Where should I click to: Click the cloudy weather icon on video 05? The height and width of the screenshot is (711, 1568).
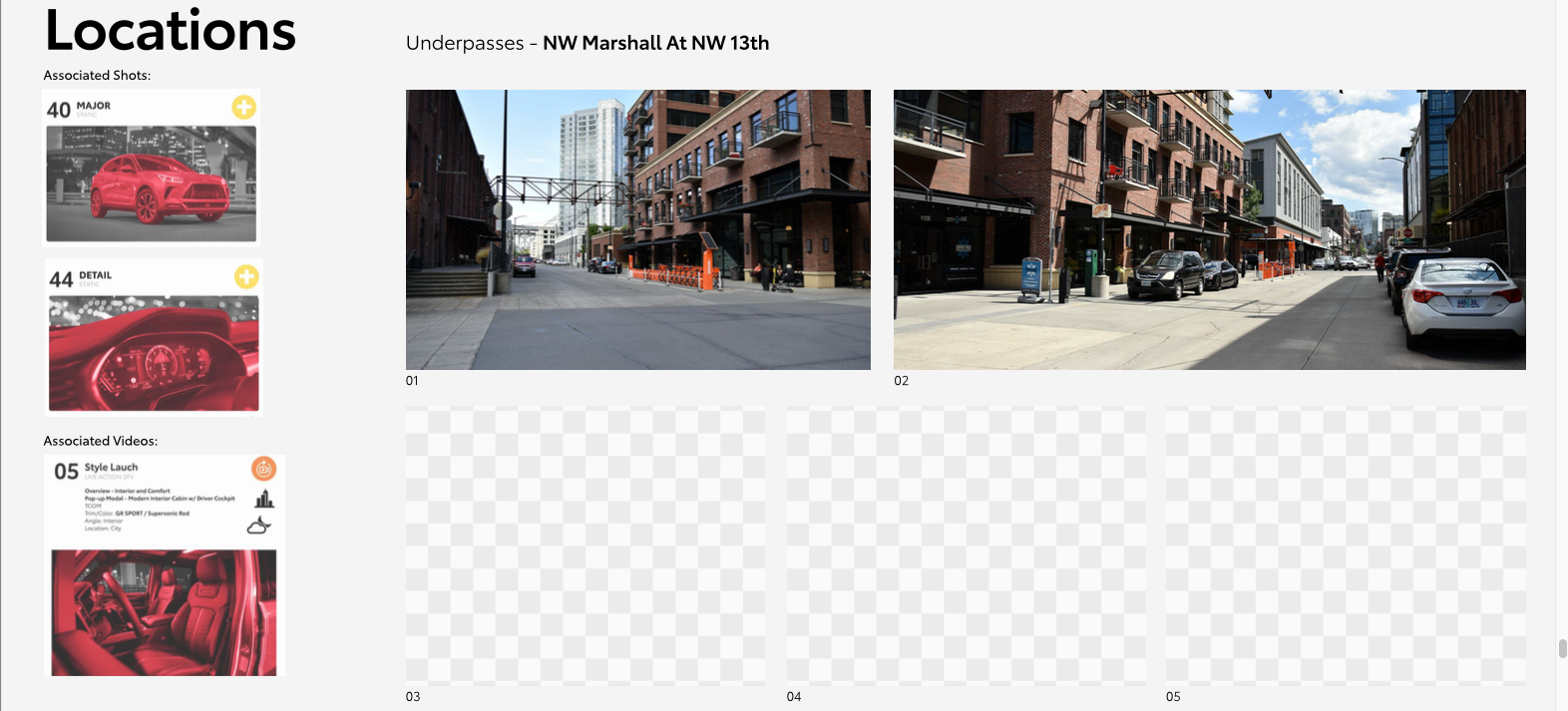click(x=259, y=526)
